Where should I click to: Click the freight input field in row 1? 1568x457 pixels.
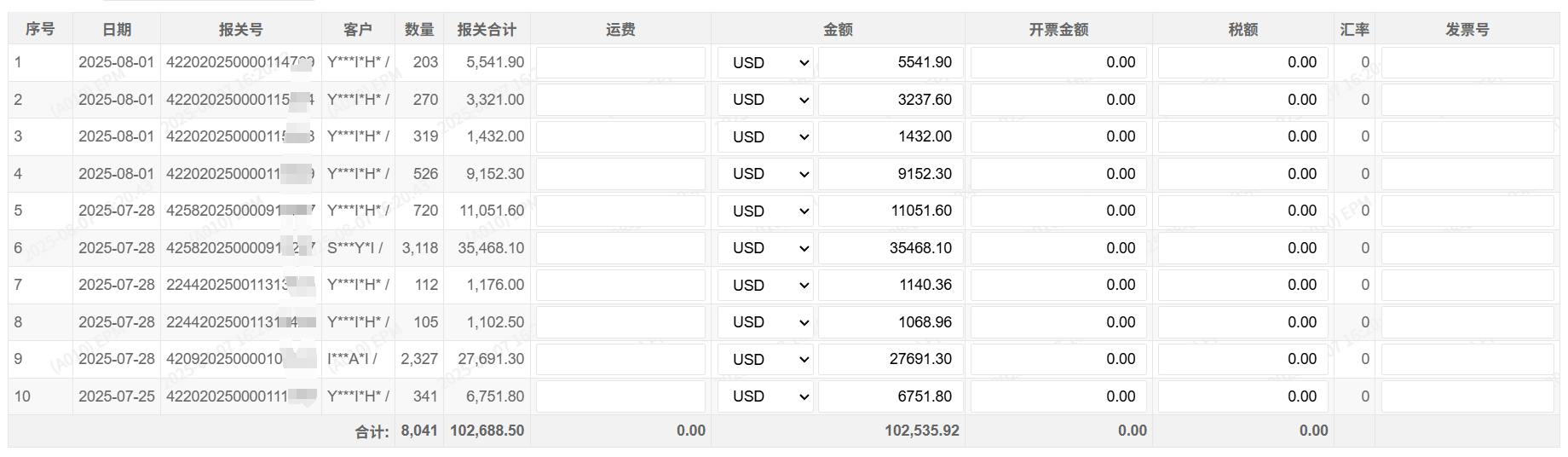[x=620, y=63]
